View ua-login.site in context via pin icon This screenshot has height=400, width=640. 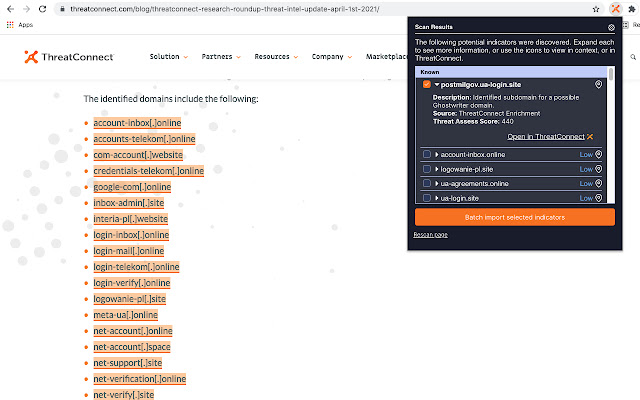(598, 198)
